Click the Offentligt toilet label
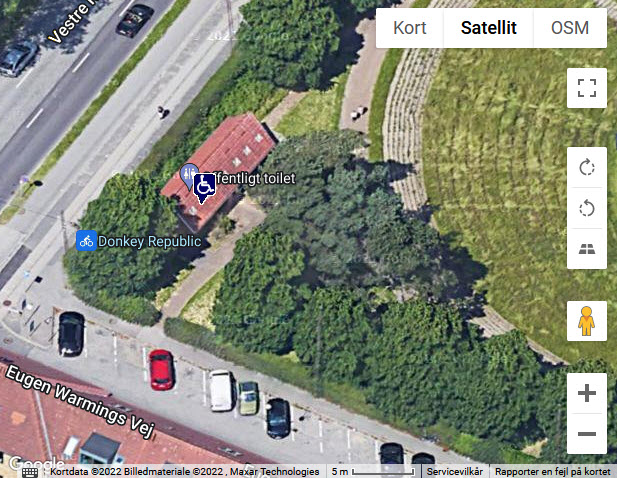The height and width of the screenshot is (478, 617). coord(255,178)
